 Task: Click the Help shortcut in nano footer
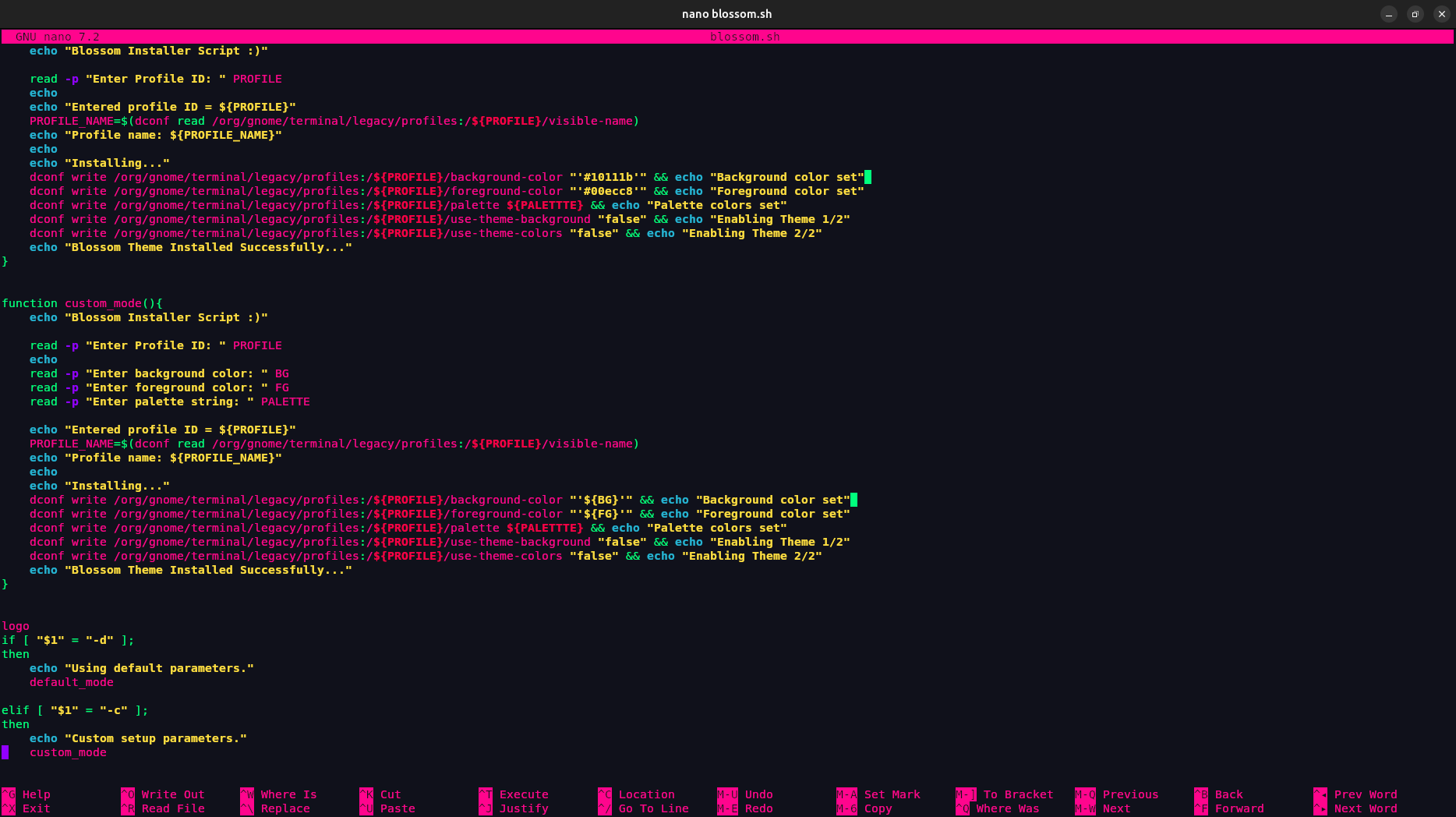point(36,794)
